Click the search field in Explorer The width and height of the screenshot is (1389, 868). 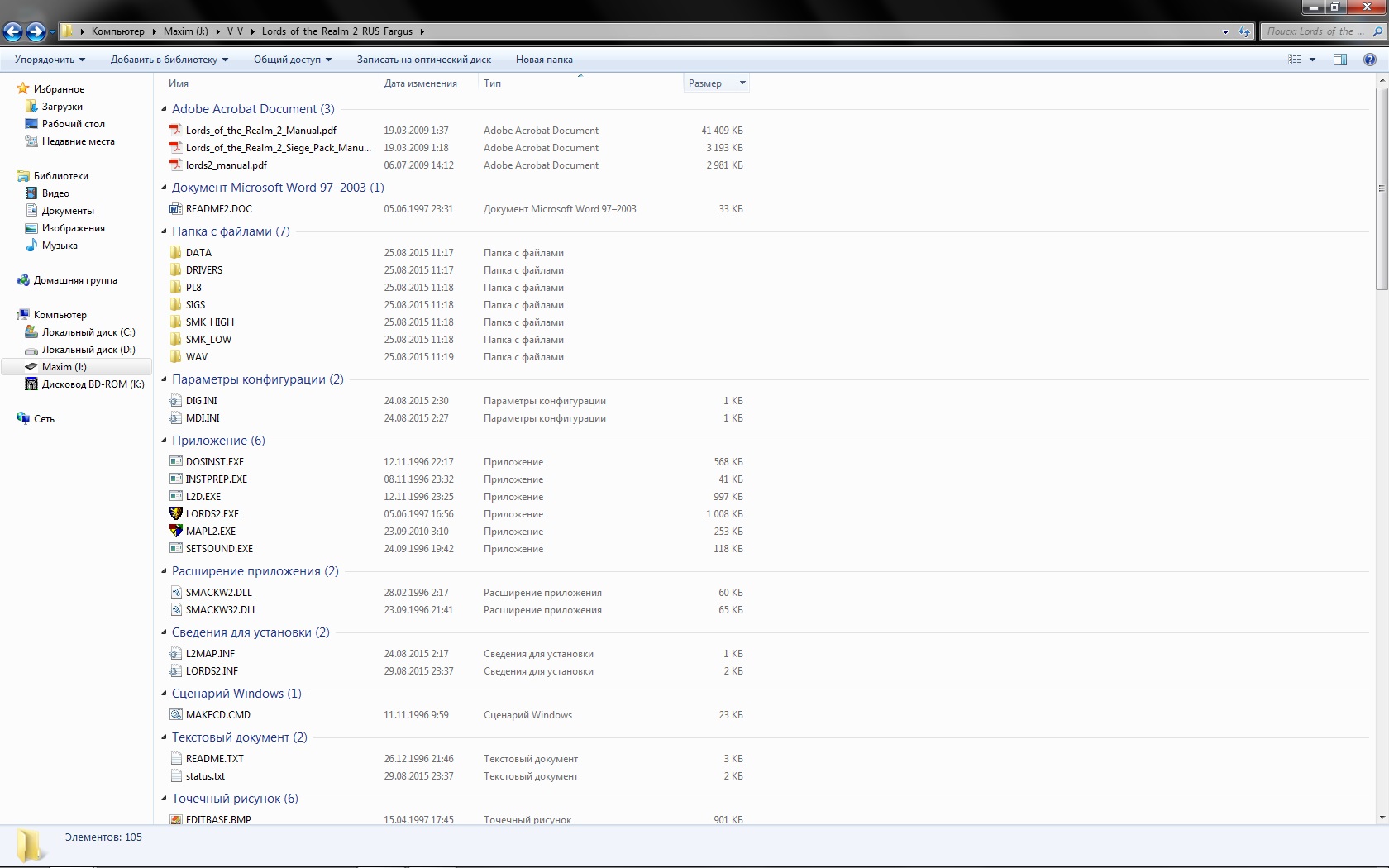coord(1315,31)
